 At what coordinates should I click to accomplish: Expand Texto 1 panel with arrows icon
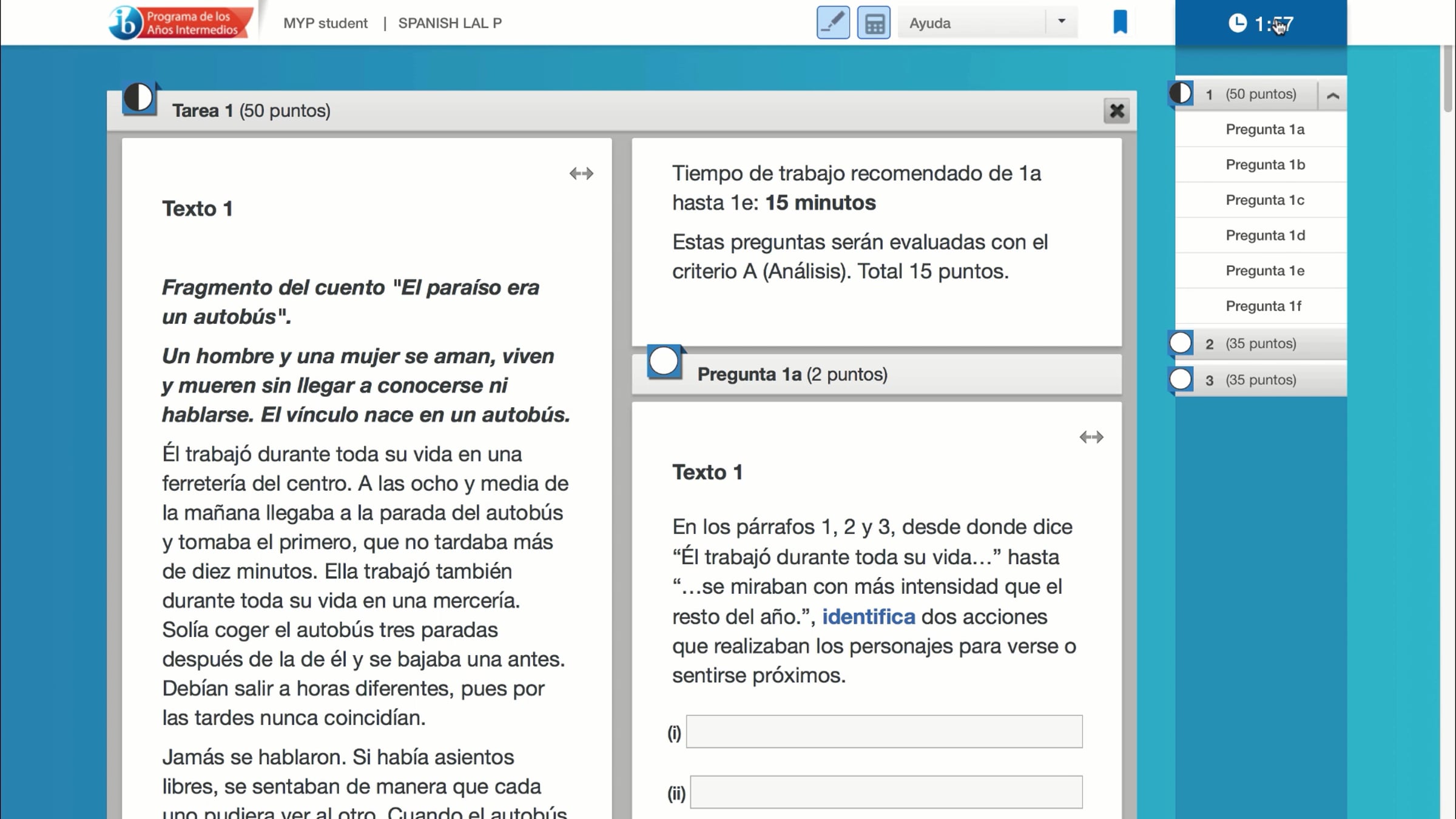[x=581, y=174]
